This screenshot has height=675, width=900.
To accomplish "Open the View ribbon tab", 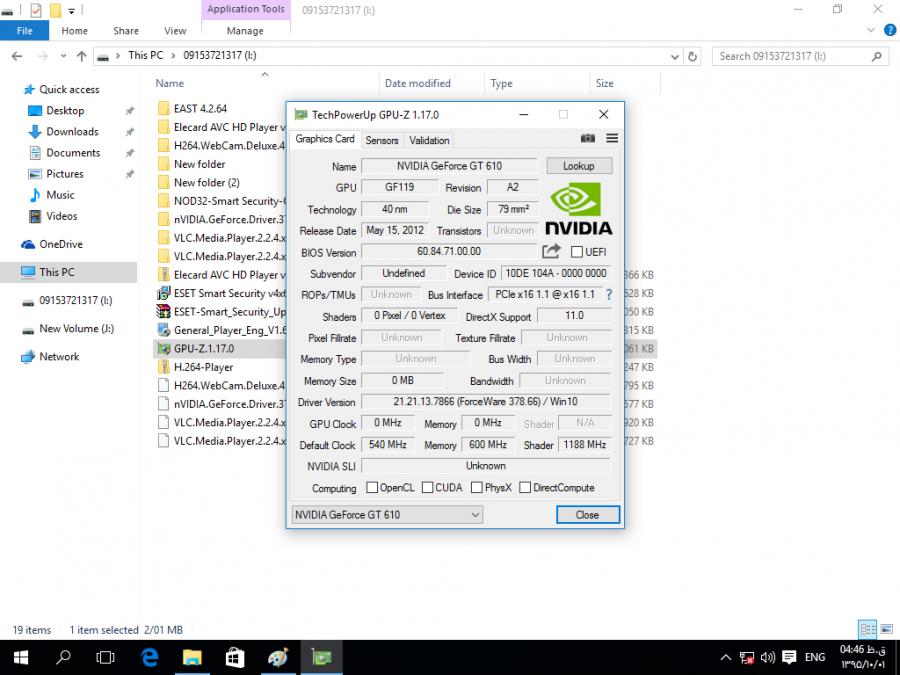I will tap(175, 31).
